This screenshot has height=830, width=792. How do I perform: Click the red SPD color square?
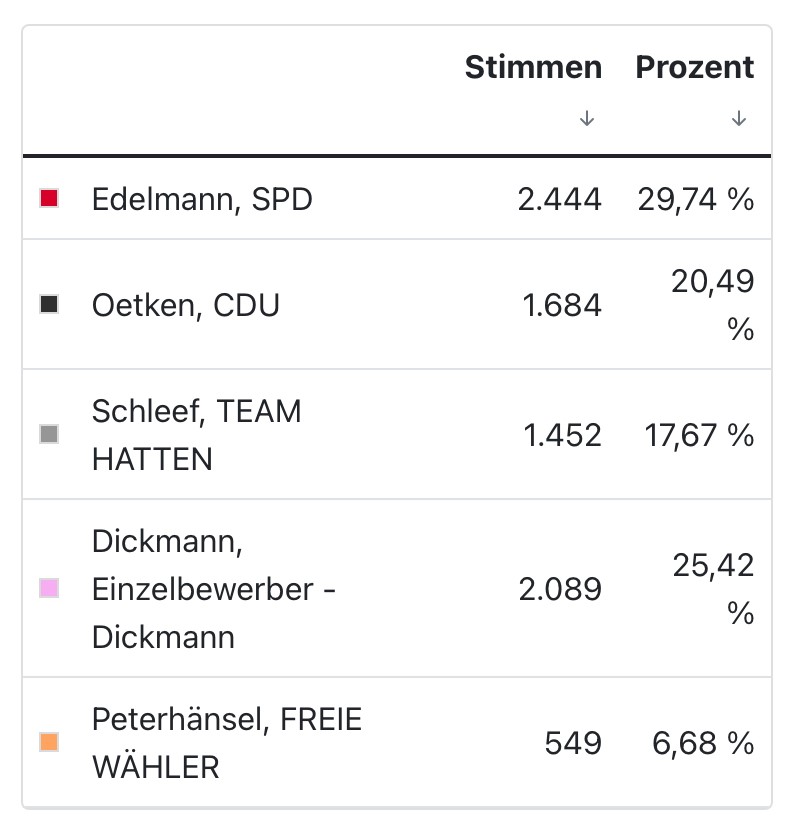coord(49,199)
